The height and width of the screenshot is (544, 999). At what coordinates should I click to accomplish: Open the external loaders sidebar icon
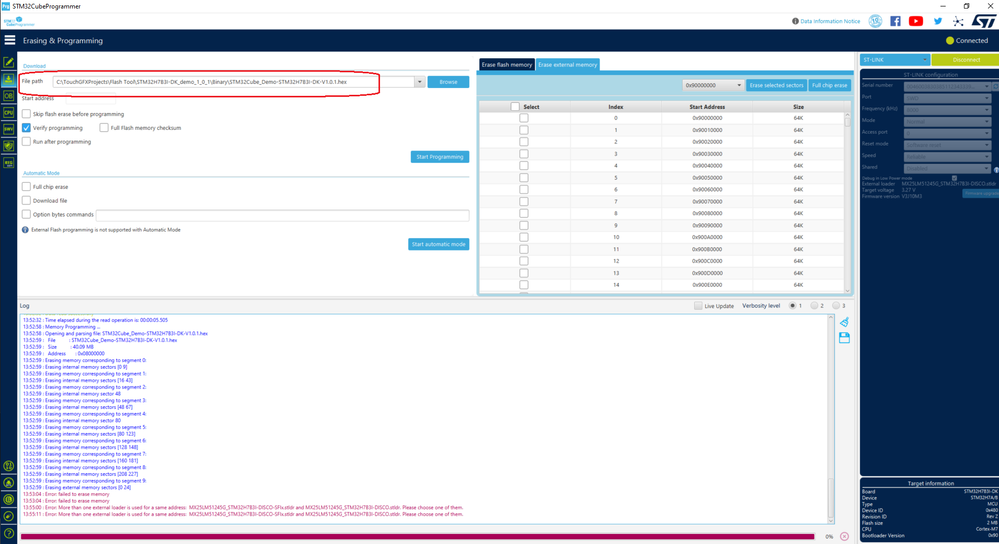click(8, 499)
